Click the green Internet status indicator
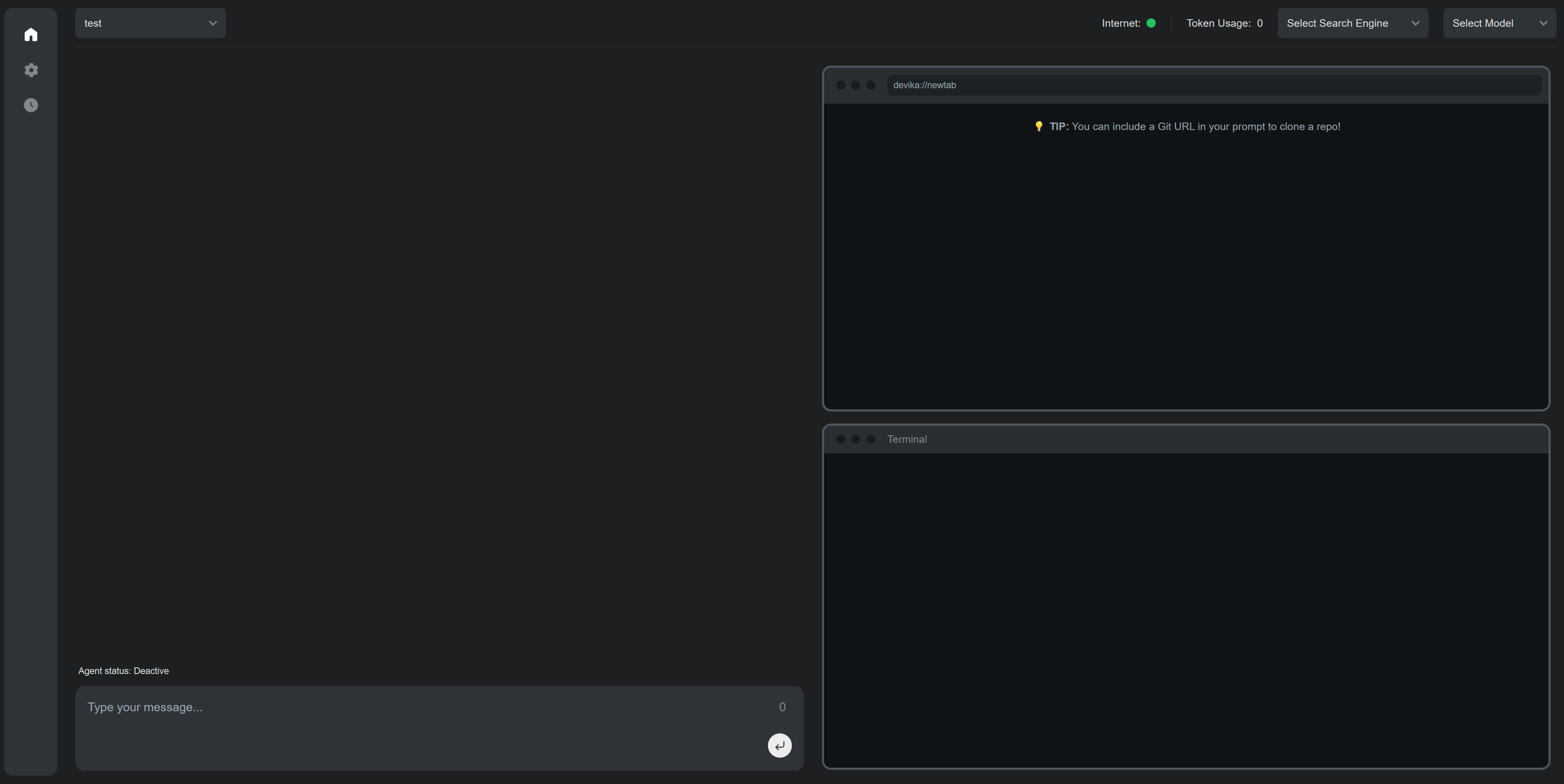 tap(1151, 23)
